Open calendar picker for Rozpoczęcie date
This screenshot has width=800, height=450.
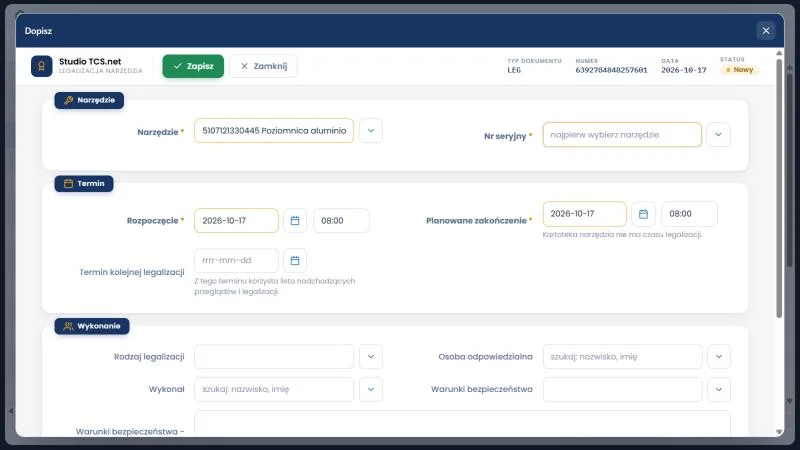[295, 220]
